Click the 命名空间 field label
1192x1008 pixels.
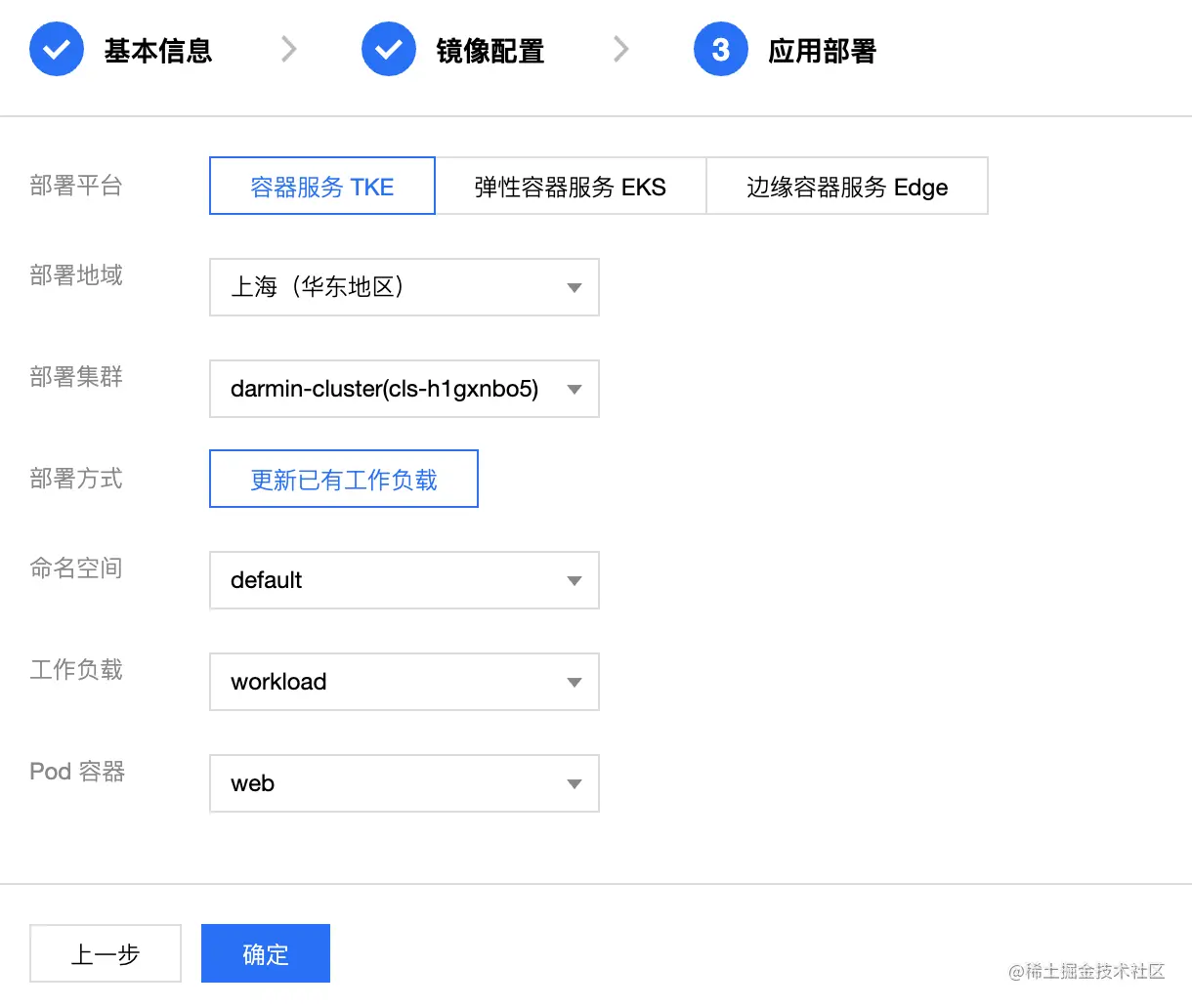[76, 568]
